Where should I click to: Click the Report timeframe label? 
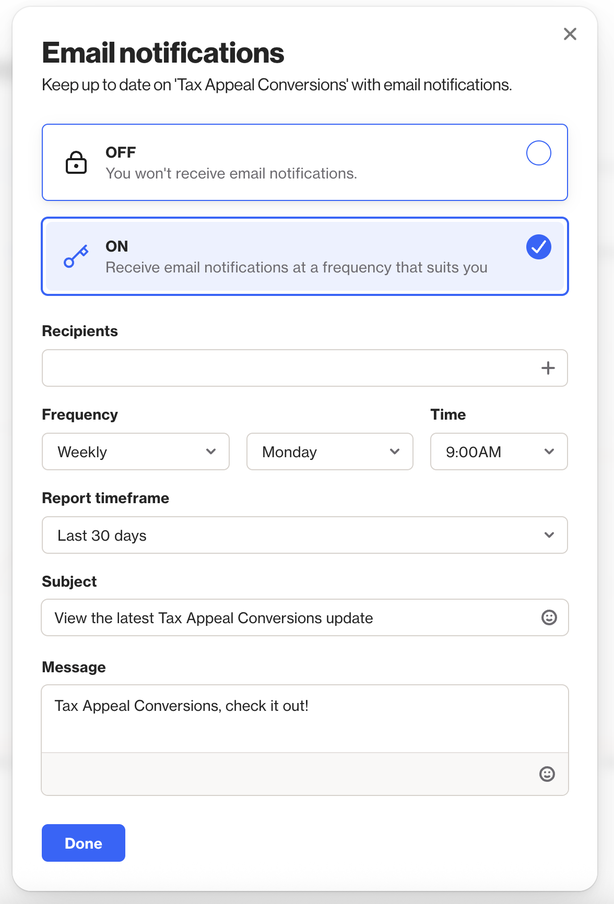coord(105,498)
